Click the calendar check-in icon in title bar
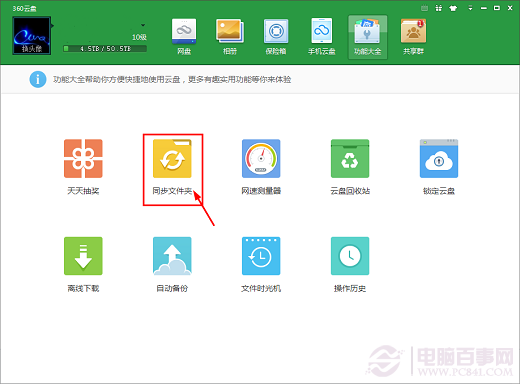This screenshot has height=384, width=520. tap(424, 8)
